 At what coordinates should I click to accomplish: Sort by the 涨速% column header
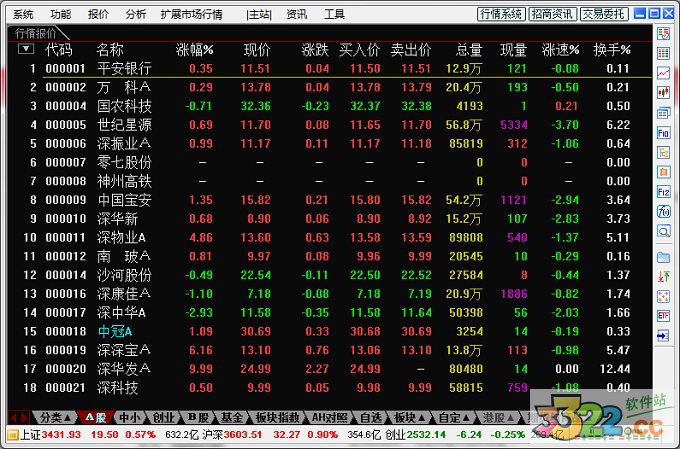pos(561,50)
